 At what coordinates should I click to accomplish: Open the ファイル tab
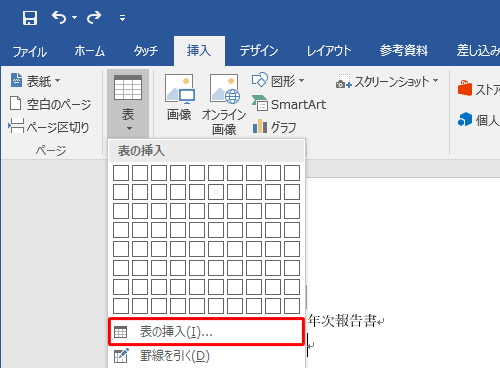[30, 51]
